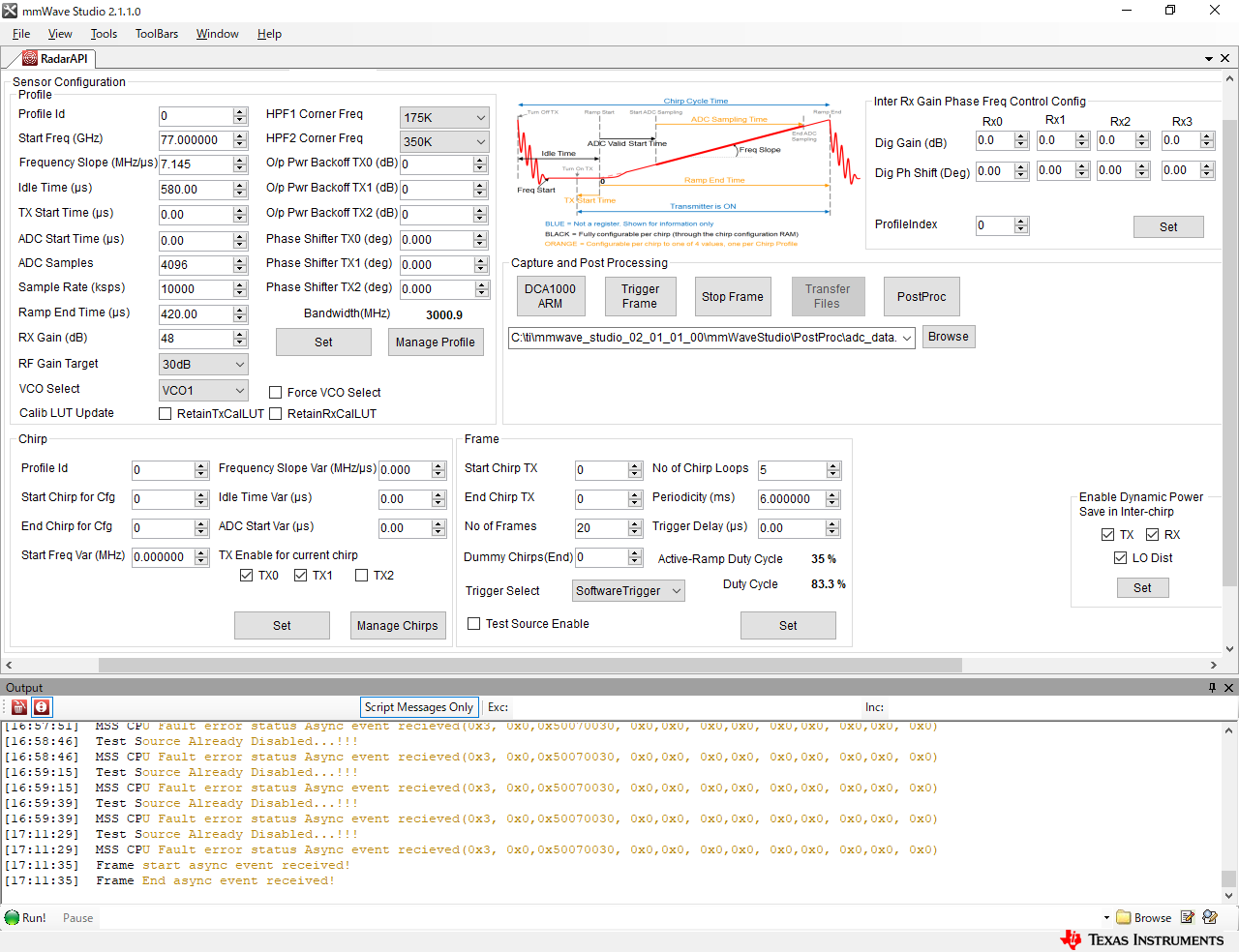Click the Periodicity (ms) input field

click(x=792, y=499)
